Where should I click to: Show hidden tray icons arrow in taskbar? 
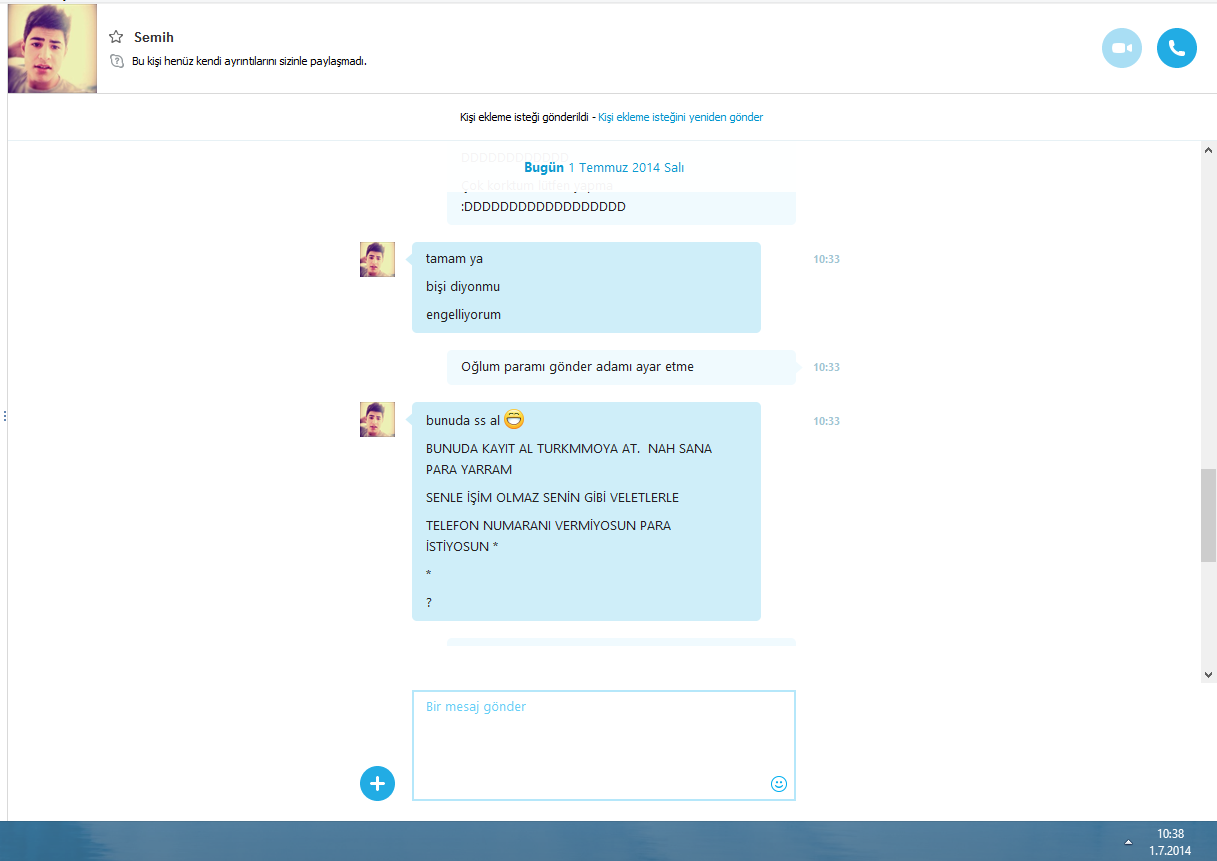[1128, 842]
